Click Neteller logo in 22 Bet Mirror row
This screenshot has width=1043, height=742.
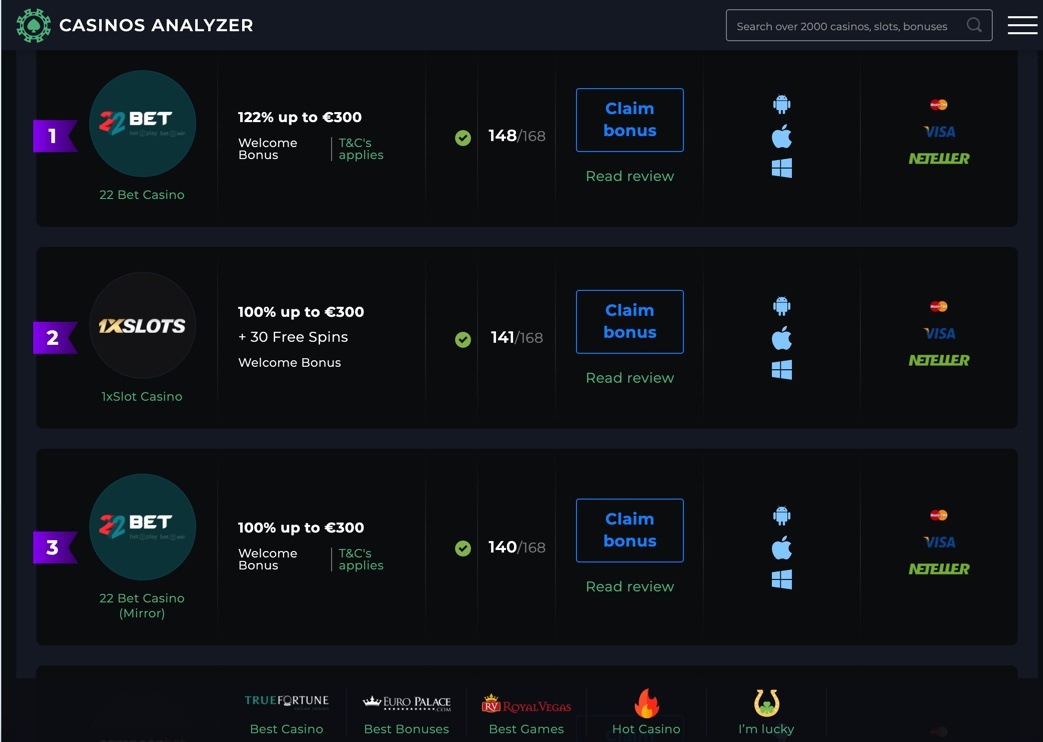(x=939, y=569)
